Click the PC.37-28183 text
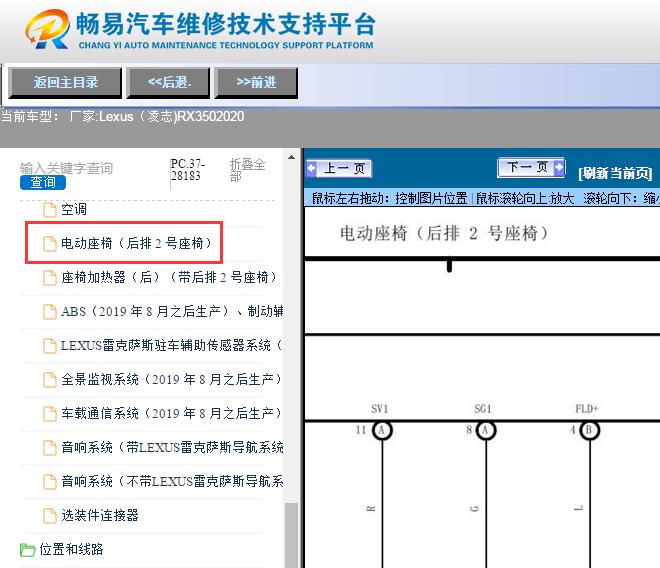Screen dimensions: 660x568 tap(187, 170)
